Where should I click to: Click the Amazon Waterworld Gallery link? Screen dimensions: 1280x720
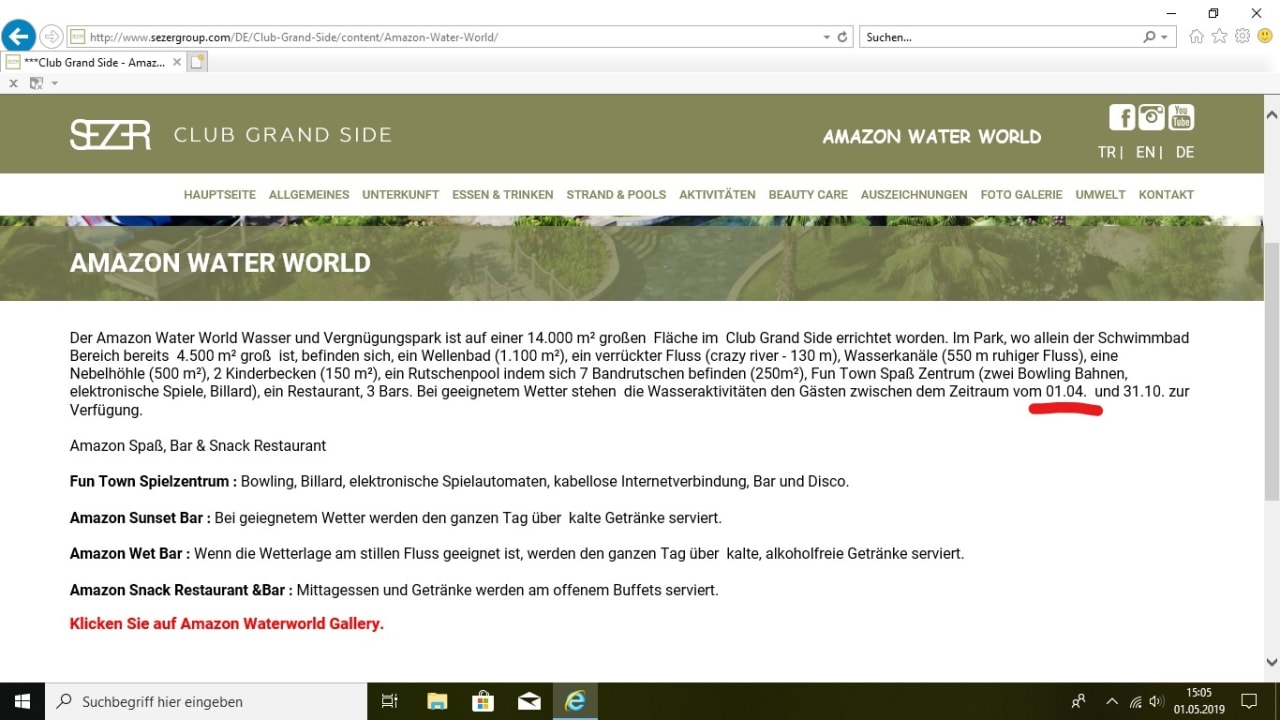(227, 624)
